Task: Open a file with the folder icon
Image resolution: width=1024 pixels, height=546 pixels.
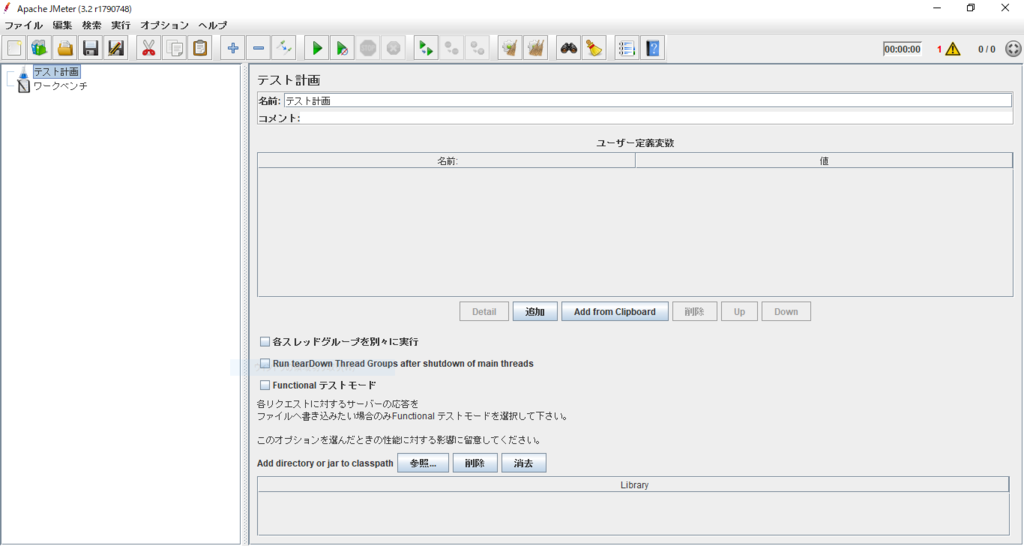Action: pyautogui.click(x=65, y=48)
